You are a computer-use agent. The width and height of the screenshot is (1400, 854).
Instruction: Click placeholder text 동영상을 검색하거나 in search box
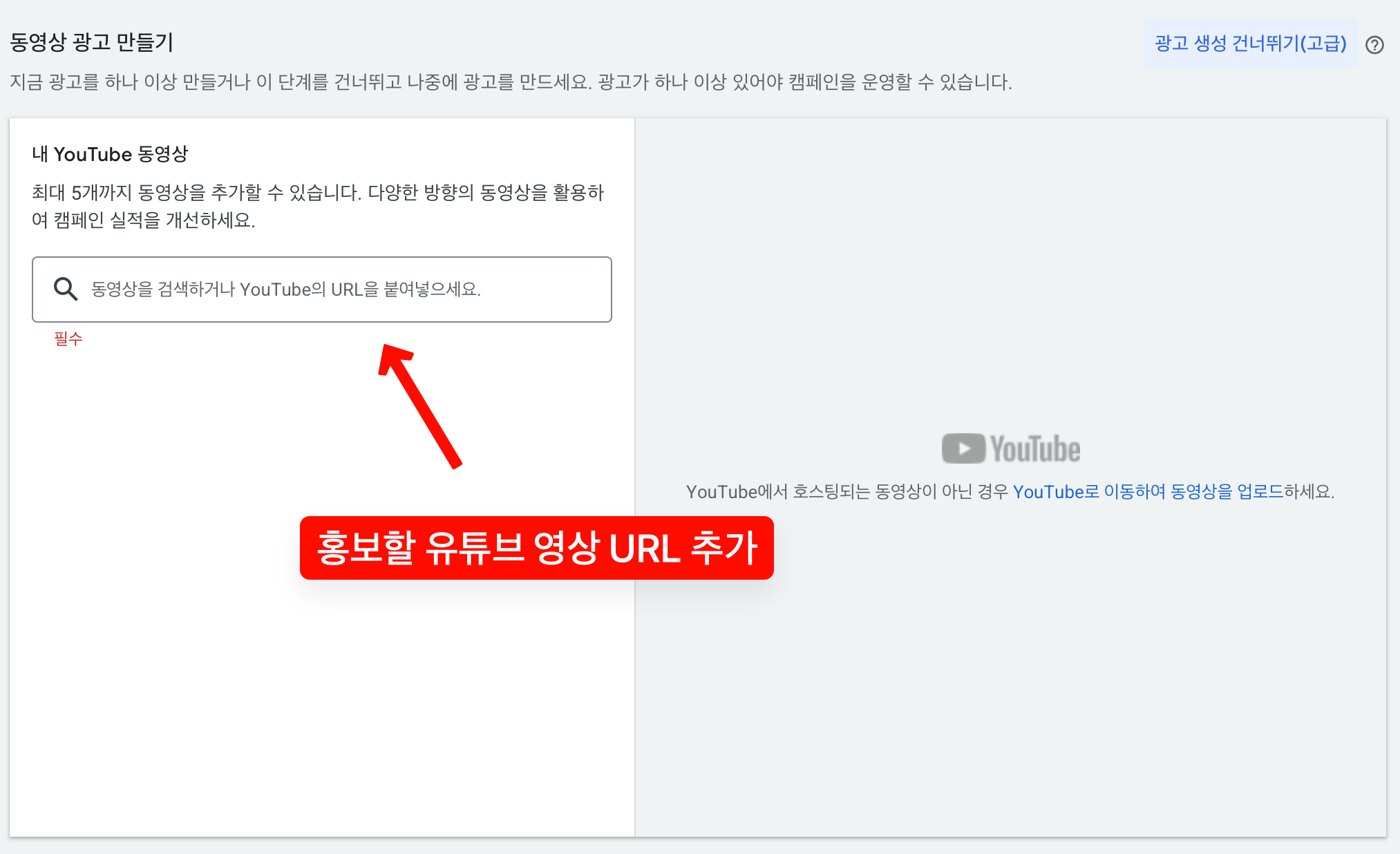coord(164,290)
